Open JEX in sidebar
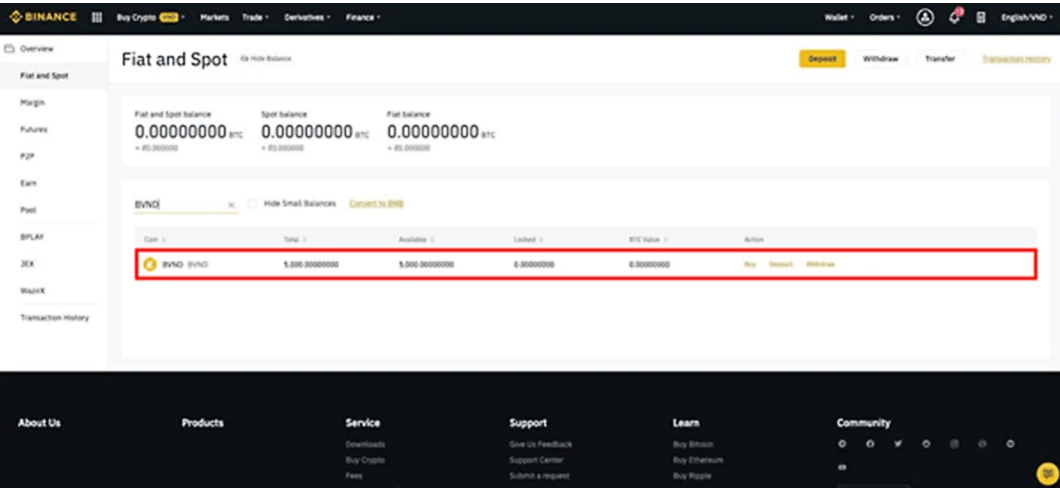This screenshot has height=489, width=1060. 27,264
